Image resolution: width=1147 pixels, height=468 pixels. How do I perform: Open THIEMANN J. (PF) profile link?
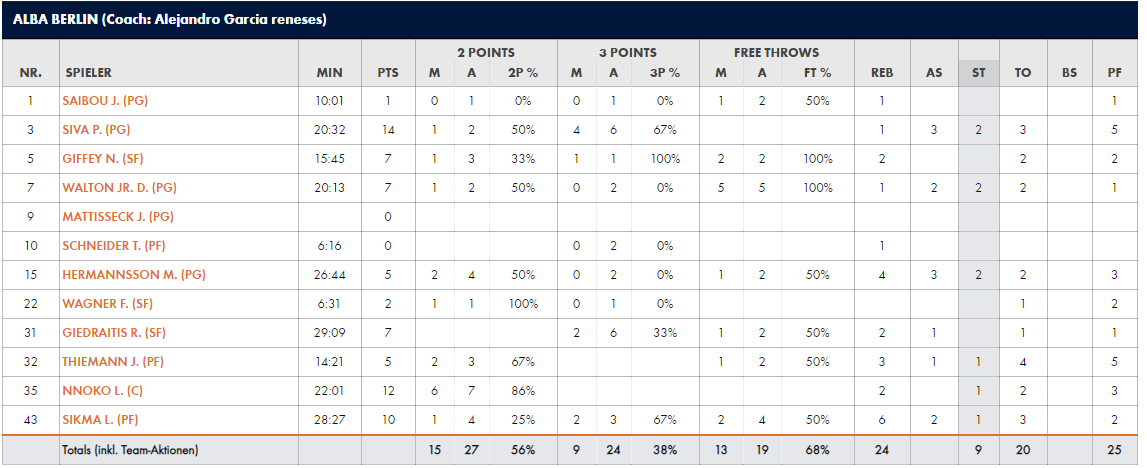point(113,361)
